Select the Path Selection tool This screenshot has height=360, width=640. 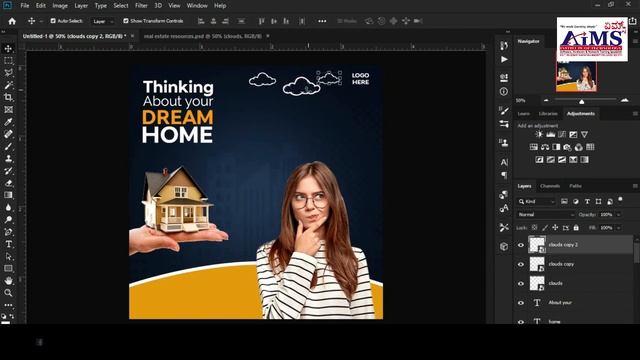click(x=8, y=256)
